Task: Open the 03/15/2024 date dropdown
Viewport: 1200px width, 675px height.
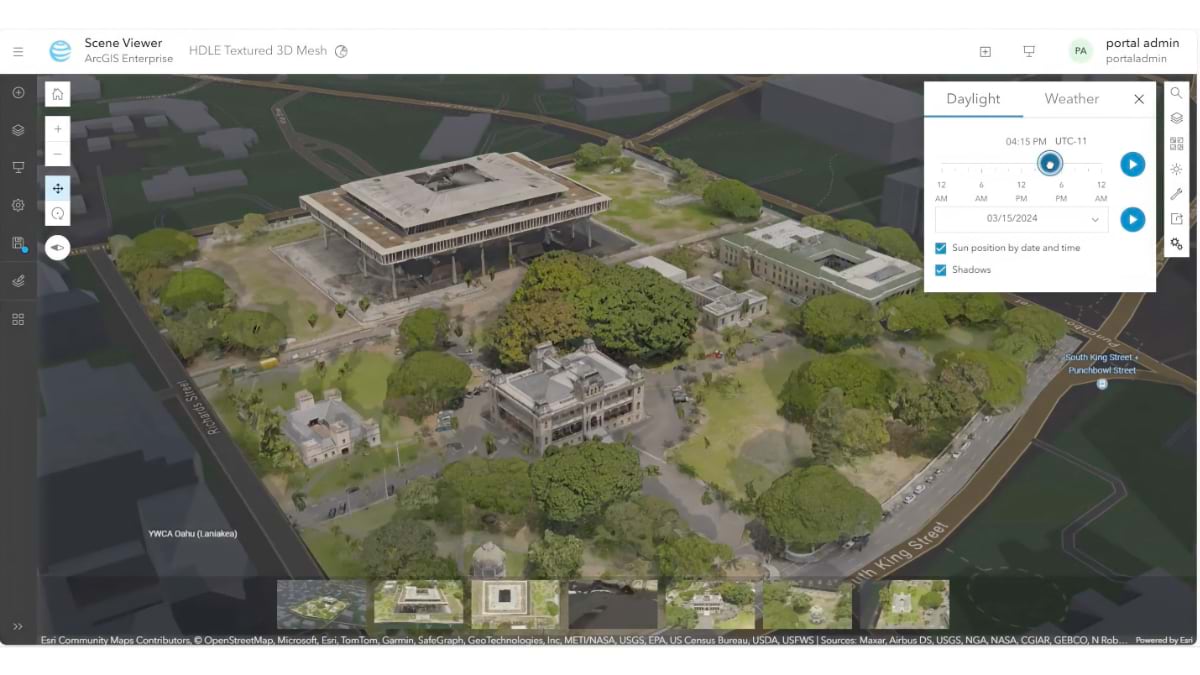Action: (1020, 219)
